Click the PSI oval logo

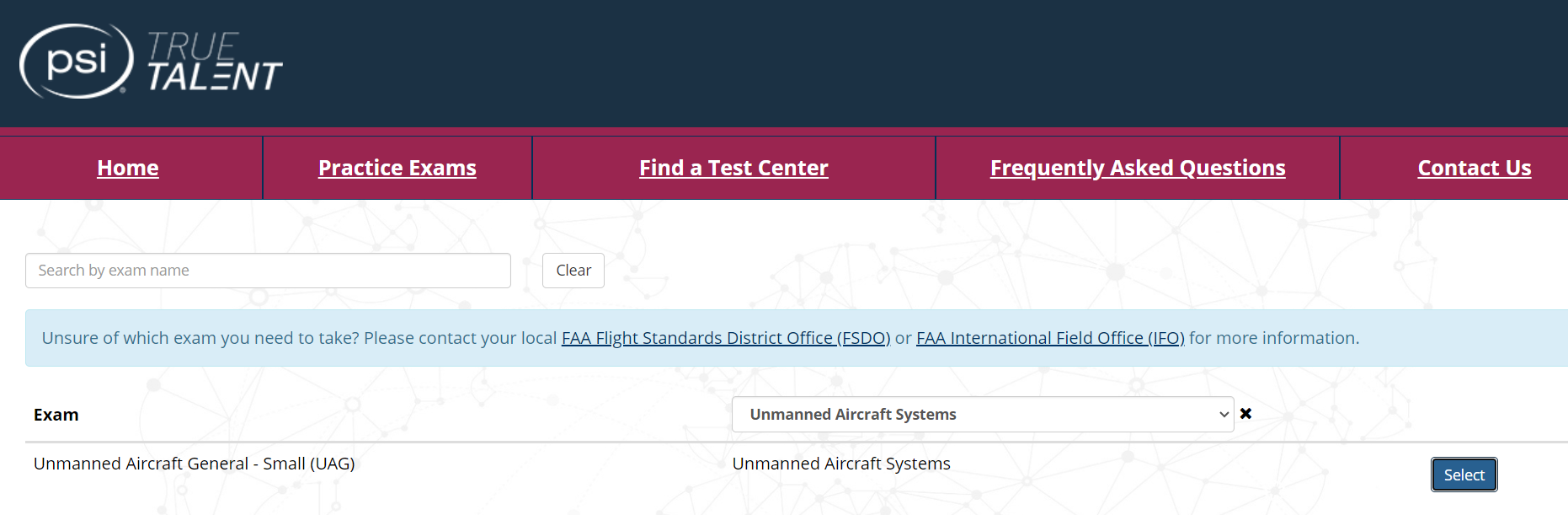(77, 61)
